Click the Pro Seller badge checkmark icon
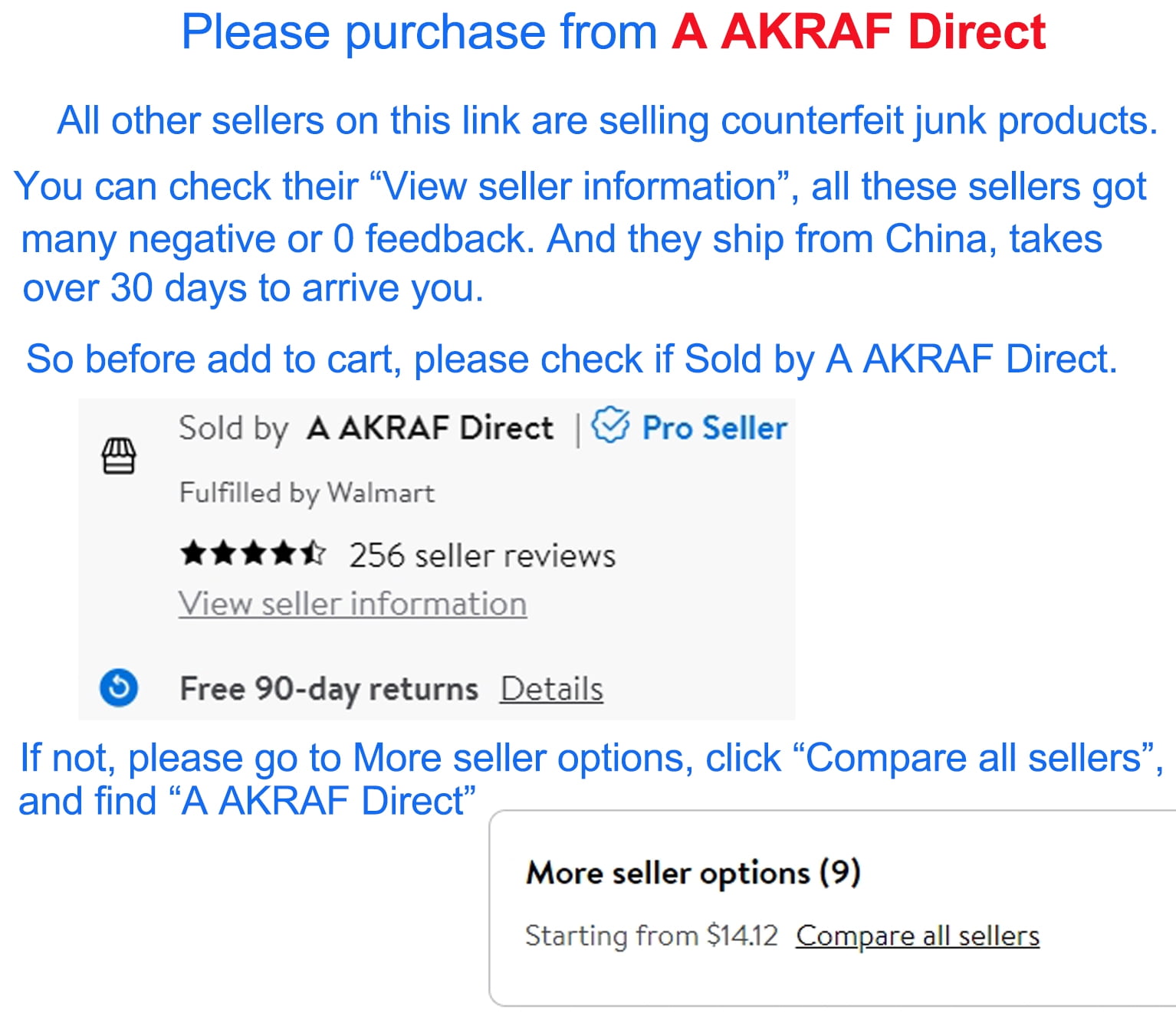 [x=610, y=425]
